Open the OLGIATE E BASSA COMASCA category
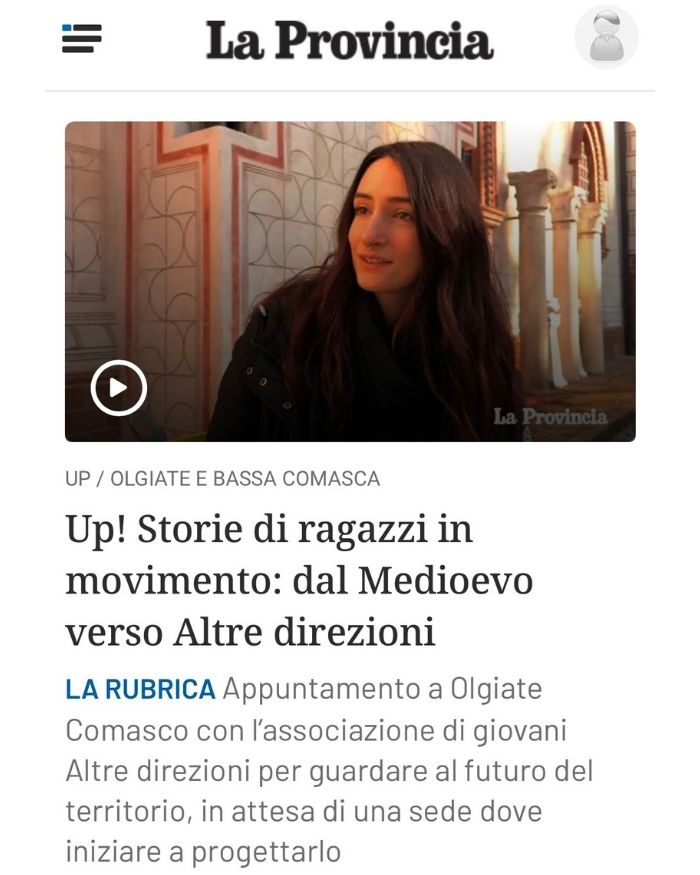The width and height of the screenshot is (700, 875). pyautogui.click(x=245, y=479)
